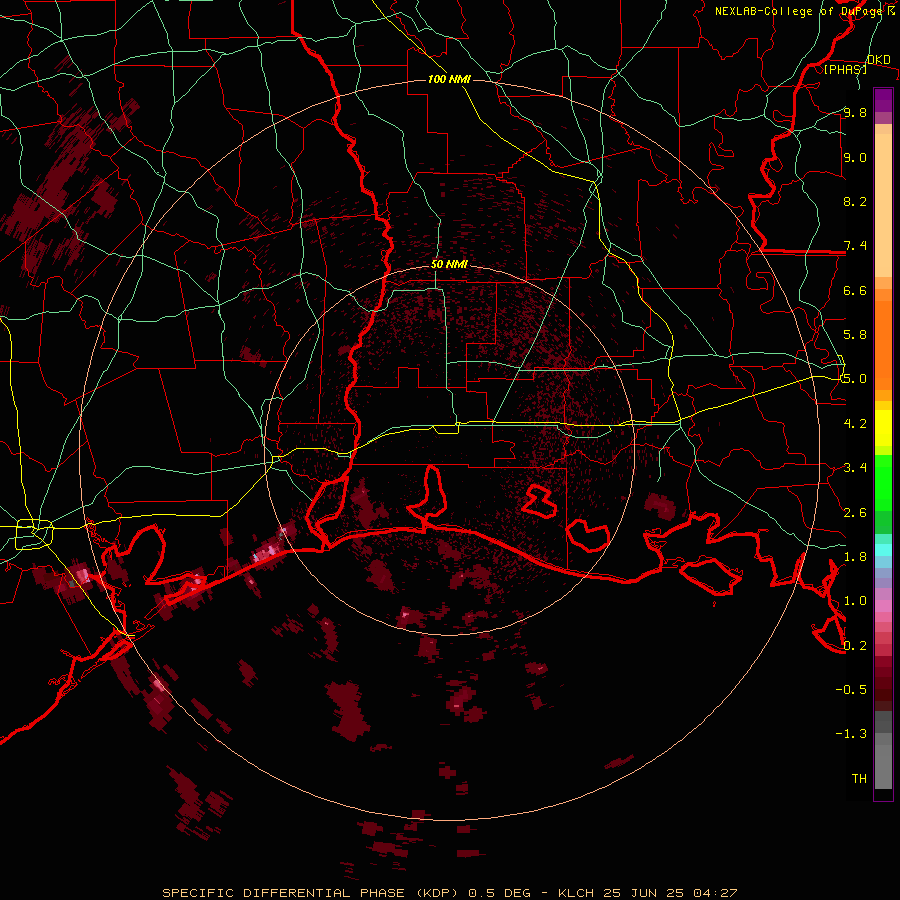Click the 5.0 value on the color scale
Image resolution: width=900 pixels, height=900 pixels.
click(855, 379)
